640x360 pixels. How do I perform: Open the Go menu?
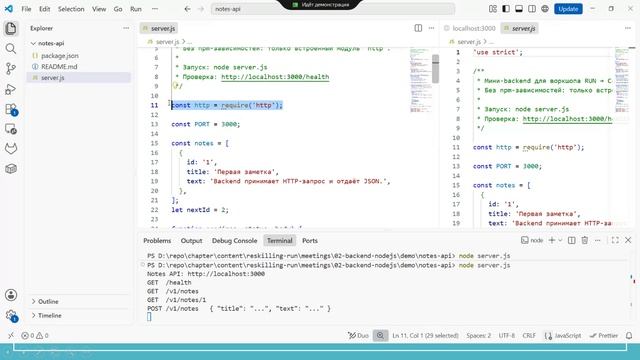[x=118, y=9]
